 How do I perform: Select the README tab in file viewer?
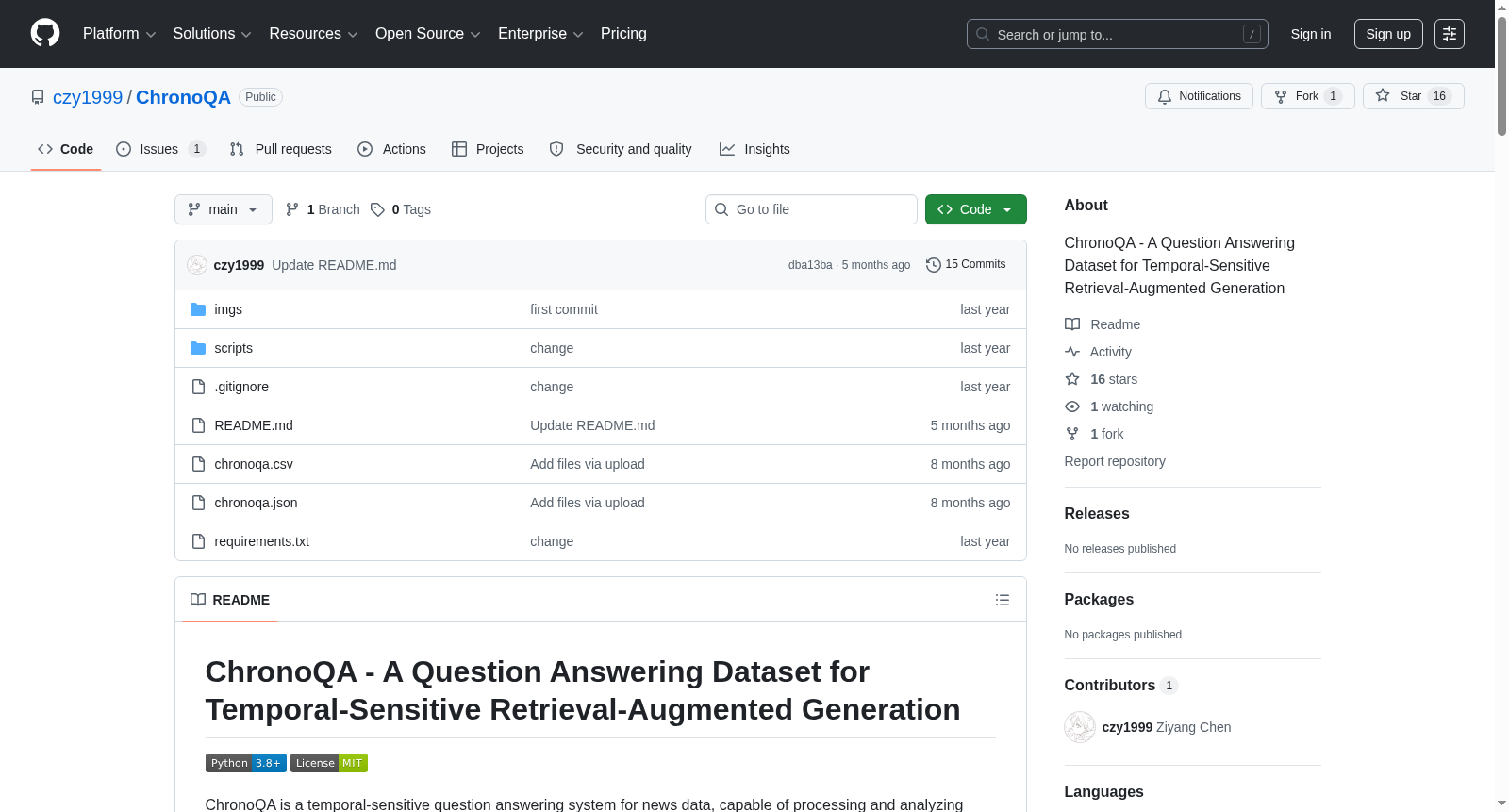[230, 600]
